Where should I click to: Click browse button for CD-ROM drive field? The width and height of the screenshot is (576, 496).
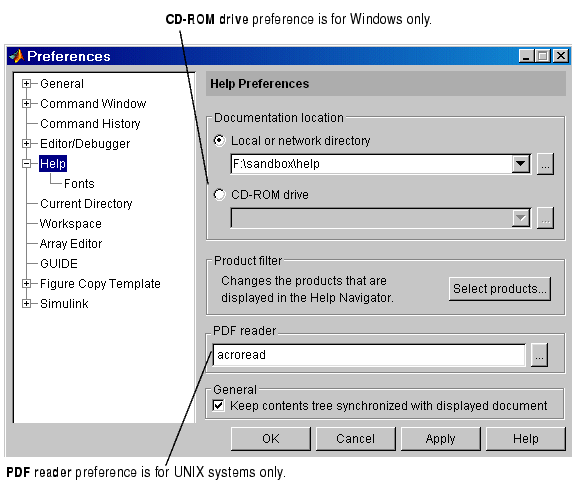(546, 218)
